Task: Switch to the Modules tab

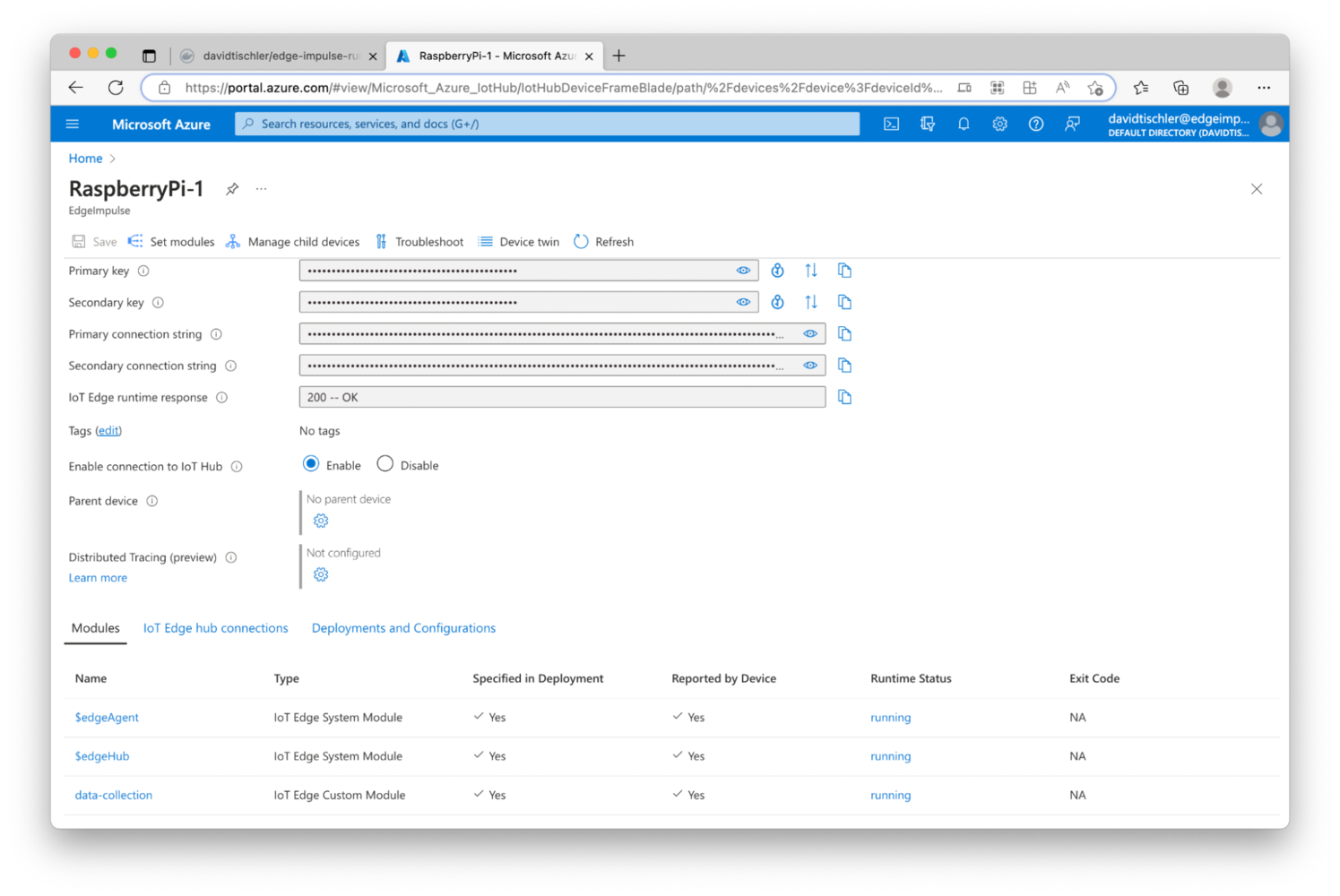Action: coord(96,628)
